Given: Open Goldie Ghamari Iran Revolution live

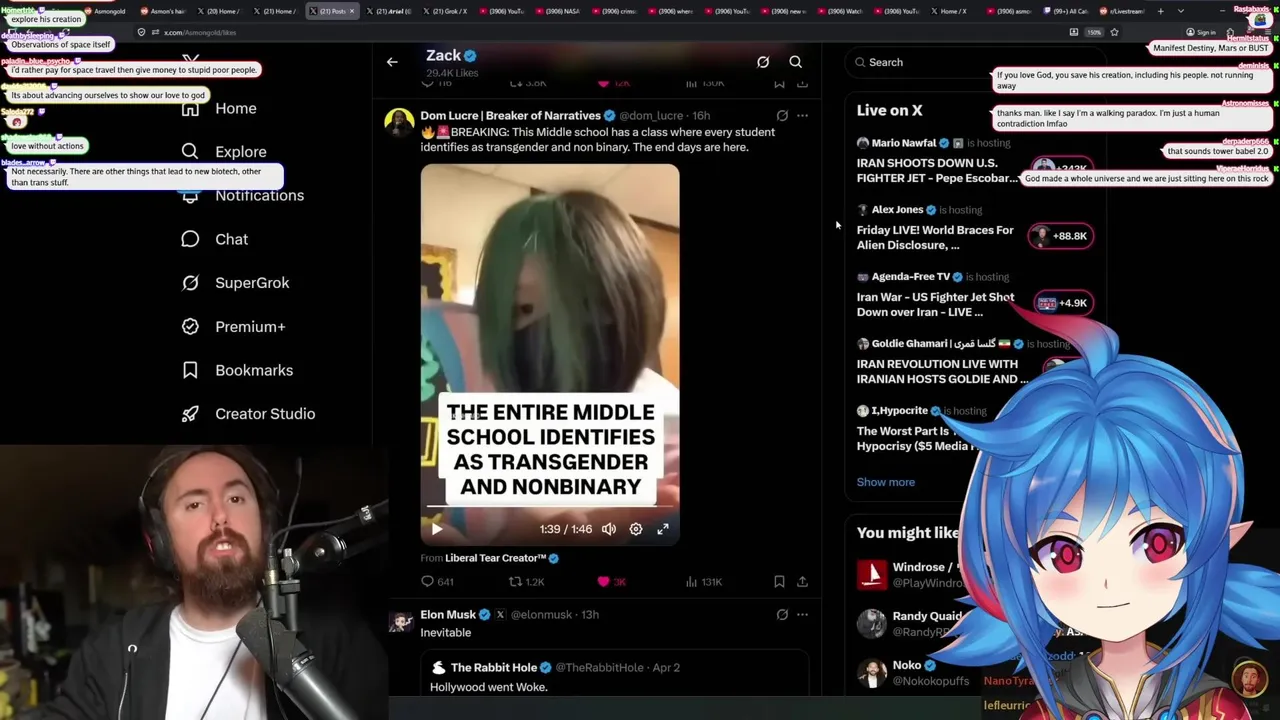Looking at the screenshot, I should [942, 371].
